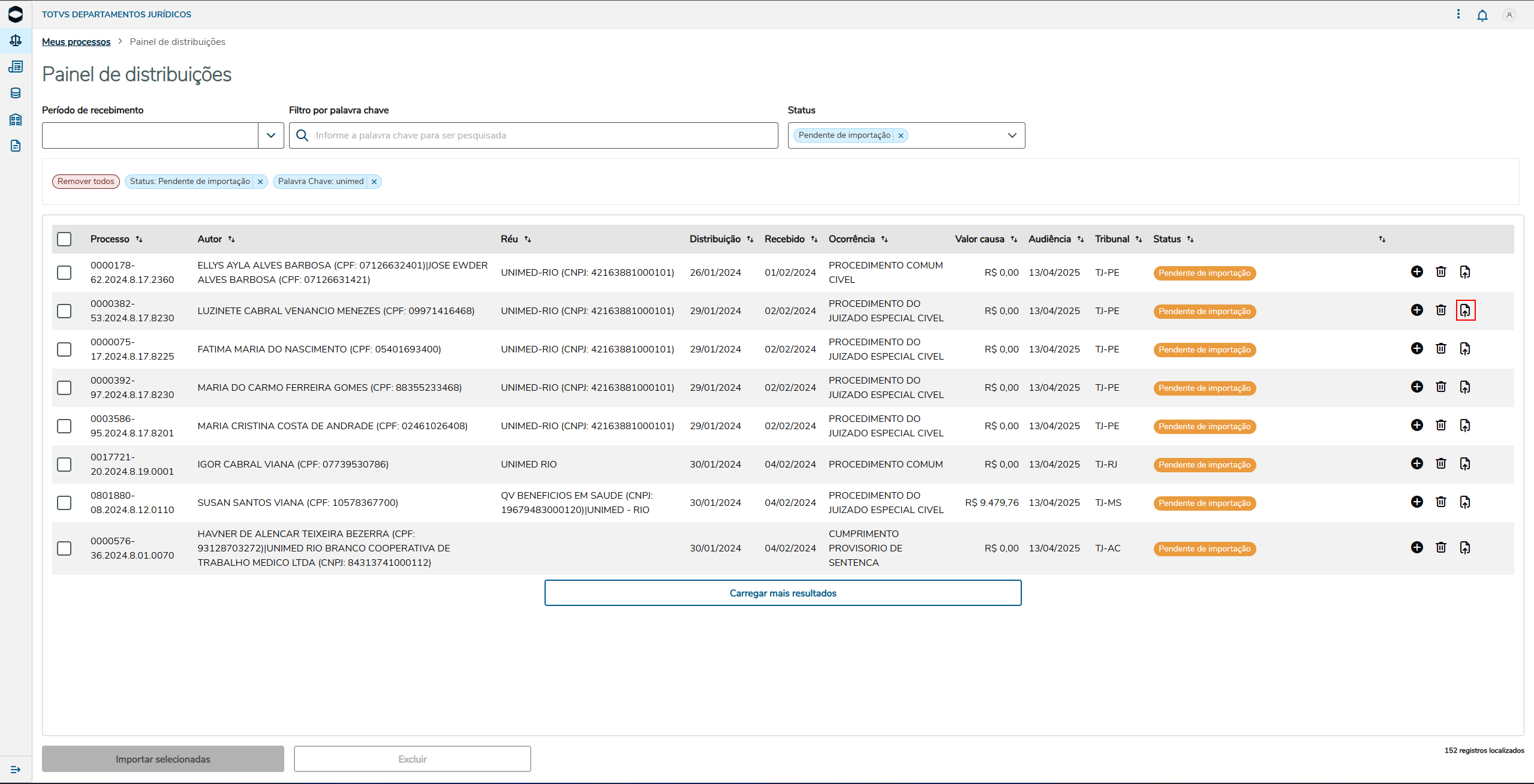Remove the Palavra Chave: unimed filter tag
This screenshot has width=1534, height=784.
pyautogui.click(x=374, y=182)
